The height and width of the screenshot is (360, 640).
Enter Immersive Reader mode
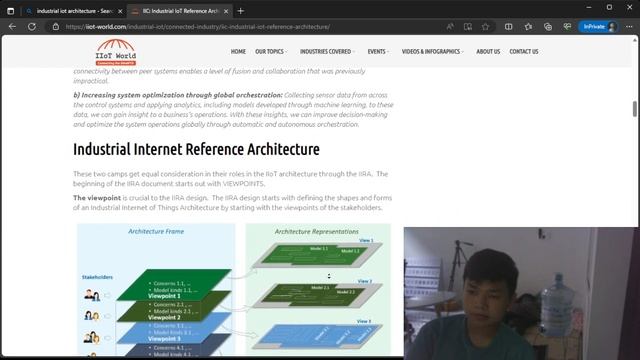point(468,27)
